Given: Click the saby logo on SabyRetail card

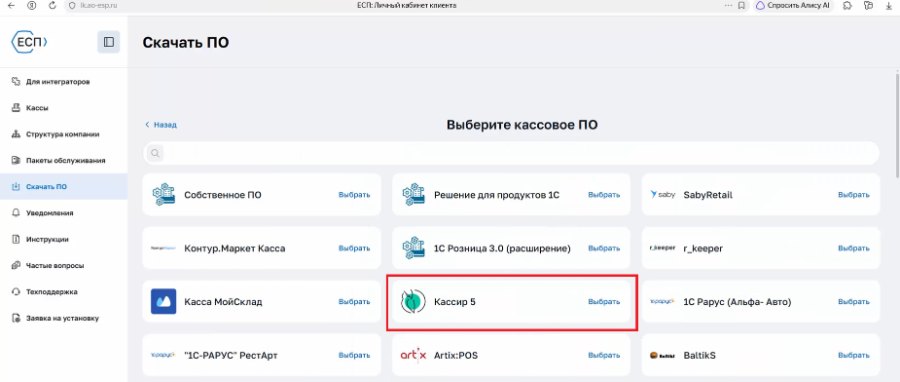Looking at the screenshot, I should [x=662, y=195].
